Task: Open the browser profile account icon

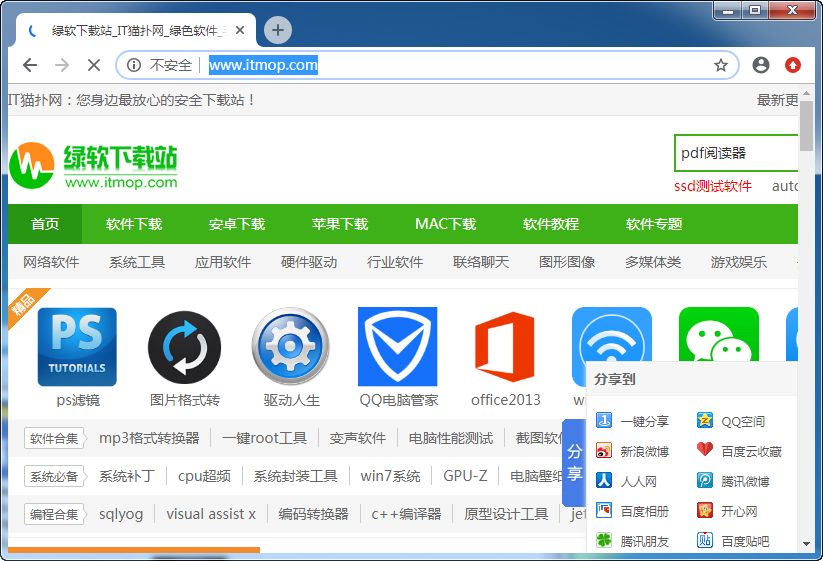Action: [761, 65]
